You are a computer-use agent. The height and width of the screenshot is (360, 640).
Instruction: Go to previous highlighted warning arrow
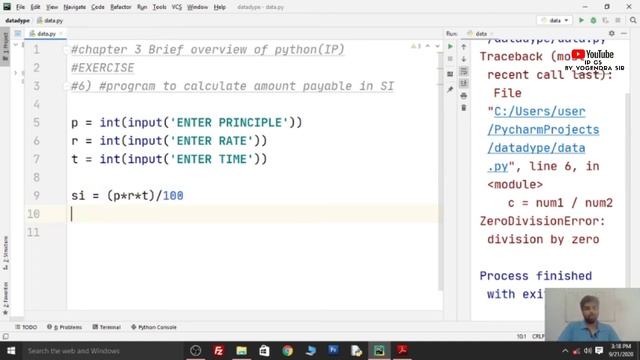(x=428, y=46)
